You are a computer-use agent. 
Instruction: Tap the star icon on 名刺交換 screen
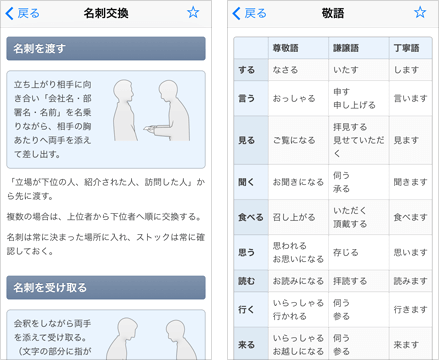(193, 13)
